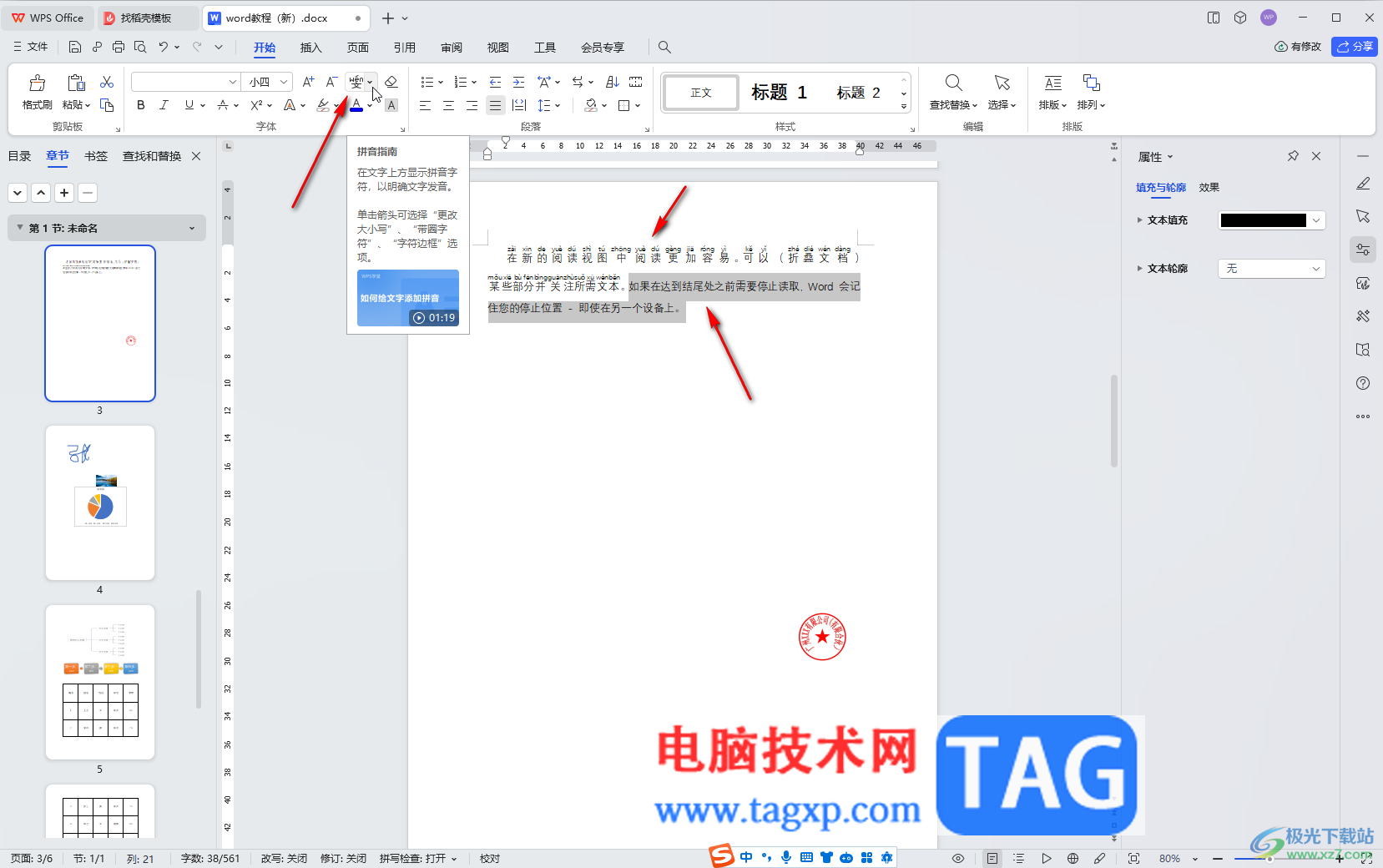Apply the 标题 2 style
Screen dimensions: 1383x868
(859, 93)
